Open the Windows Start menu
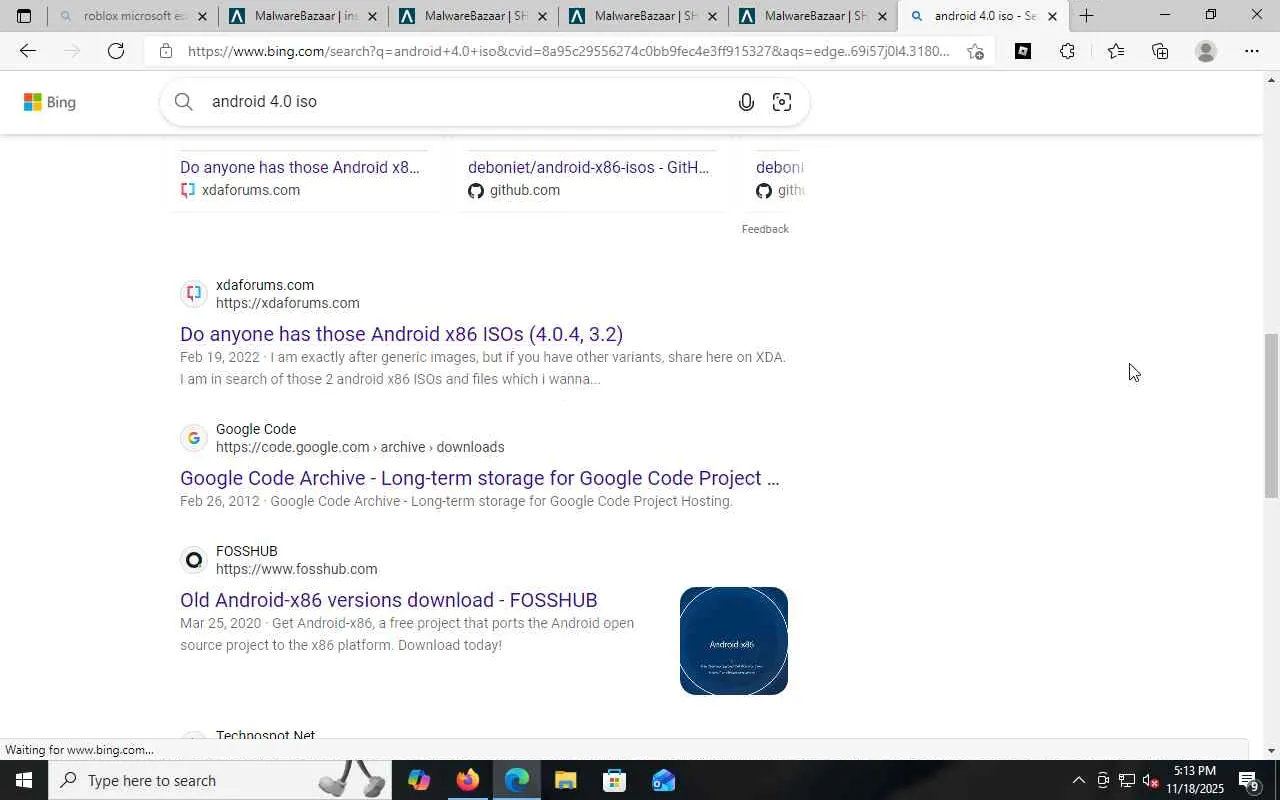Screen dimensions: 1280x800 [x=24, y=780]
